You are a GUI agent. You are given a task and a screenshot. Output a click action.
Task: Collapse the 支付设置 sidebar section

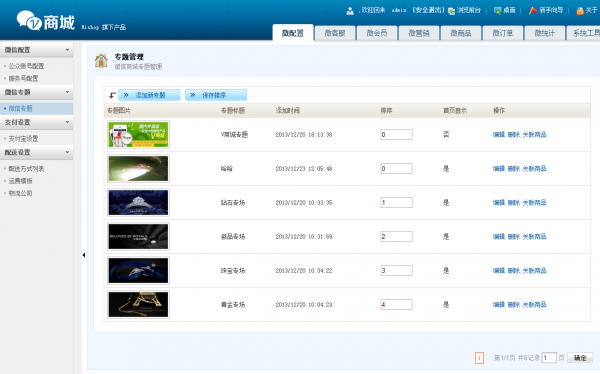click(36, 122)
